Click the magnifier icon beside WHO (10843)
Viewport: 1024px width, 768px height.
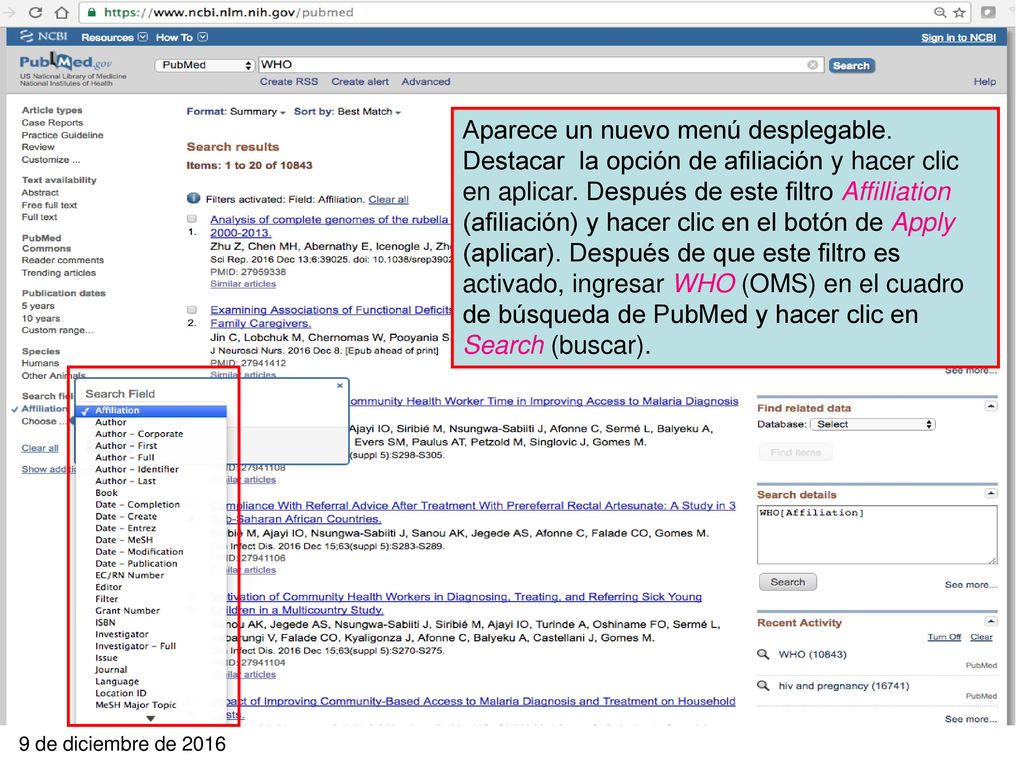[x=763, y=654]
